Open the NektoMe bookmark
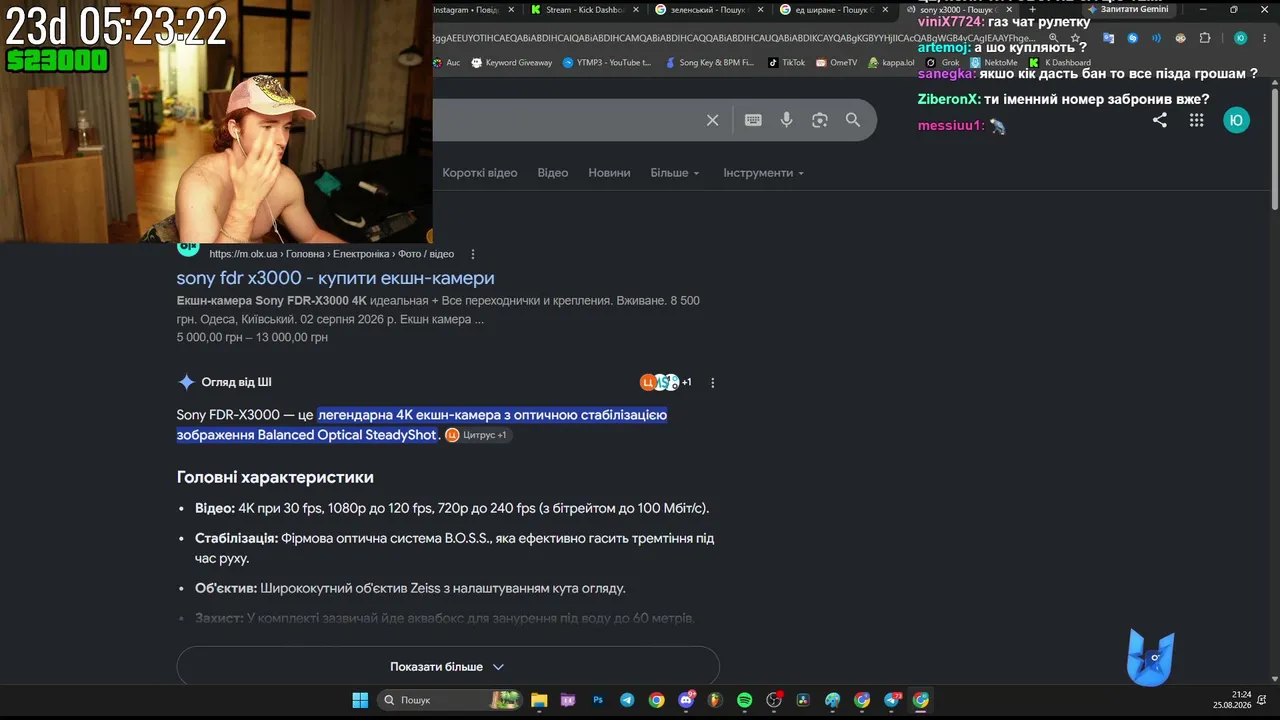1280x720 pixels. pos(993,62)
